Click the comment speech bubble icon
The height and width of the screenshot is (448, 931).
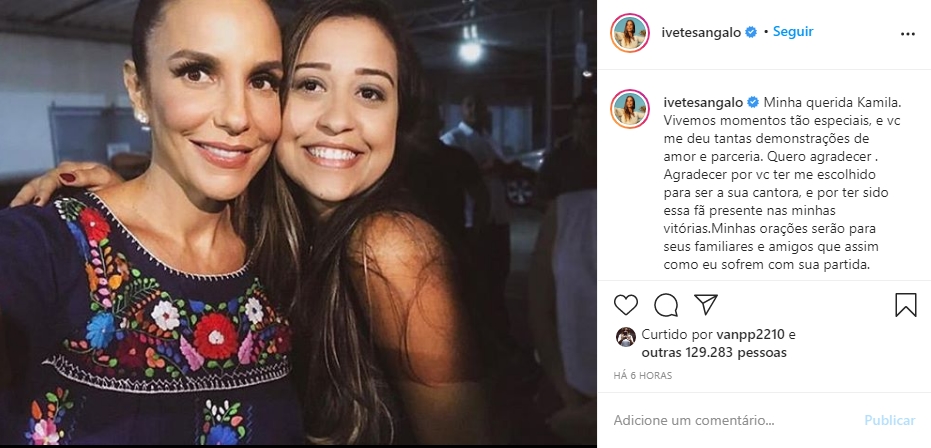[x=666, y=305]
